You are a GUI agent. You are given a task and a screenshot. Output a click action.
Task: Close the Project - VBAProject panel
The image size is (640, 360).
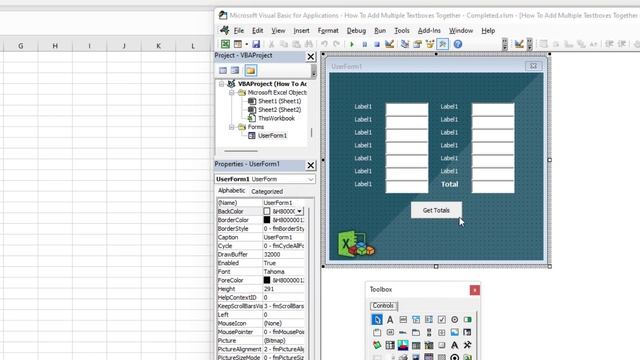pos(311,57)
